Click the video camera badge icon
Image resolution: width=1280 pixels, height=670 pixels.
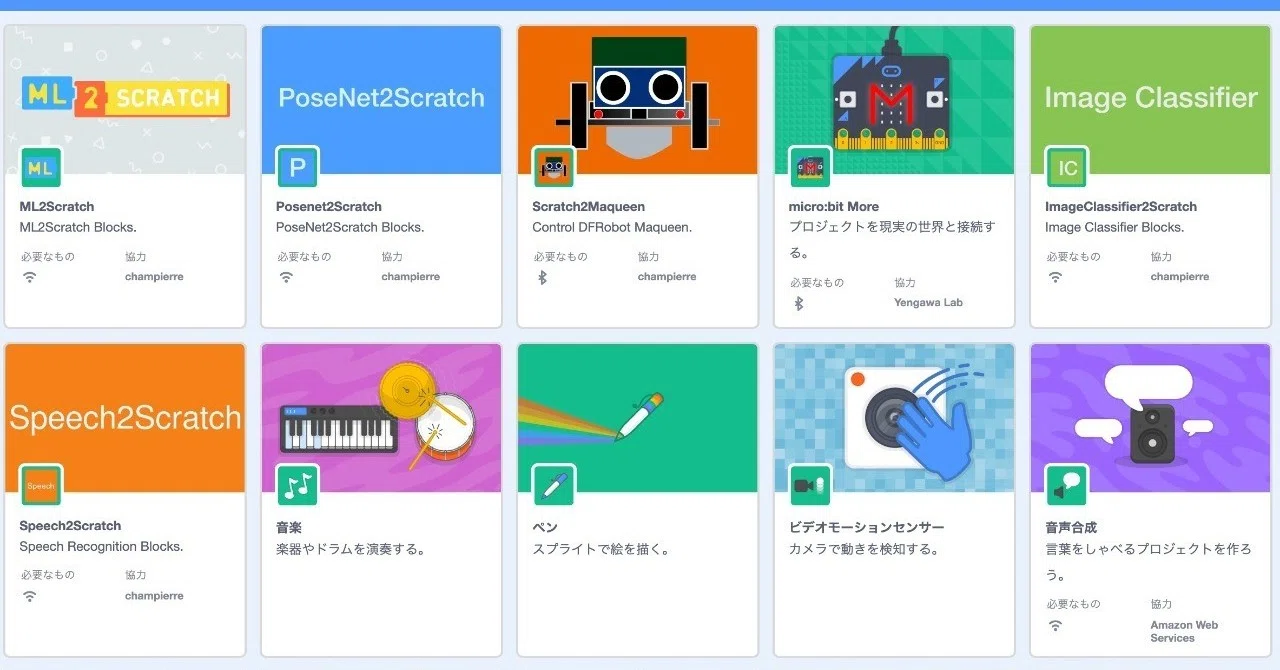(x=810, y=486)
